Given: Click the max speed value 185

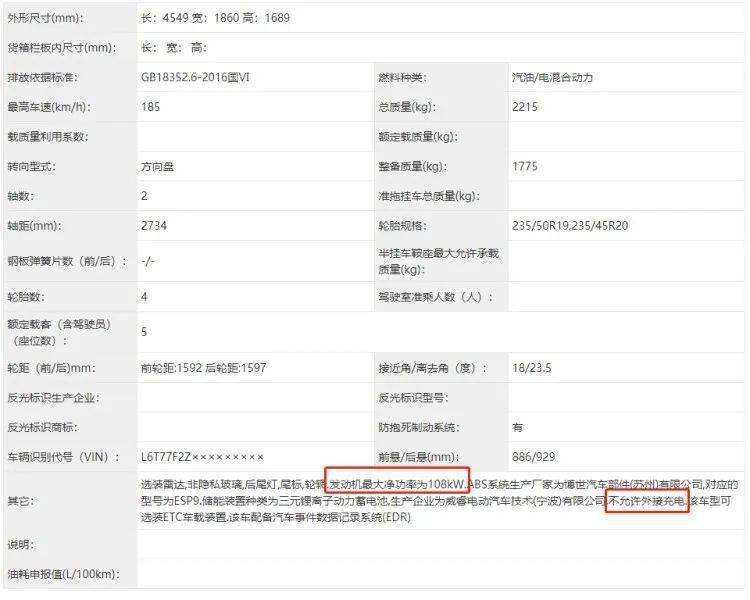Looking at the screenshot, I should (151, 107).
